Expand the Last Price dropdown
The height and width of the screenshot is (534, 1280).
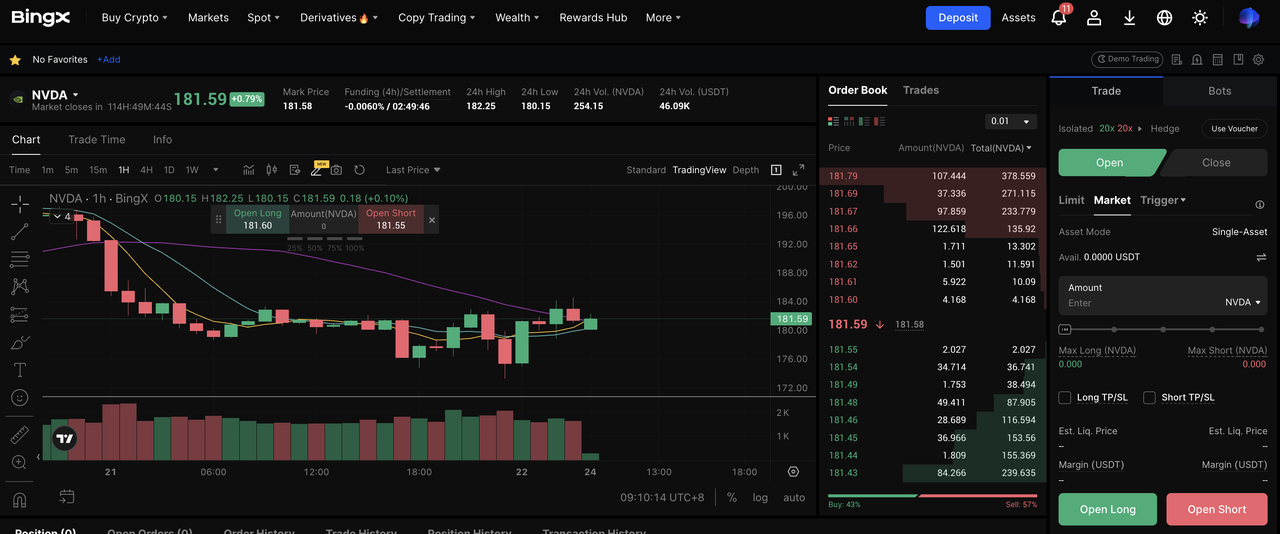tap(413, 170)
